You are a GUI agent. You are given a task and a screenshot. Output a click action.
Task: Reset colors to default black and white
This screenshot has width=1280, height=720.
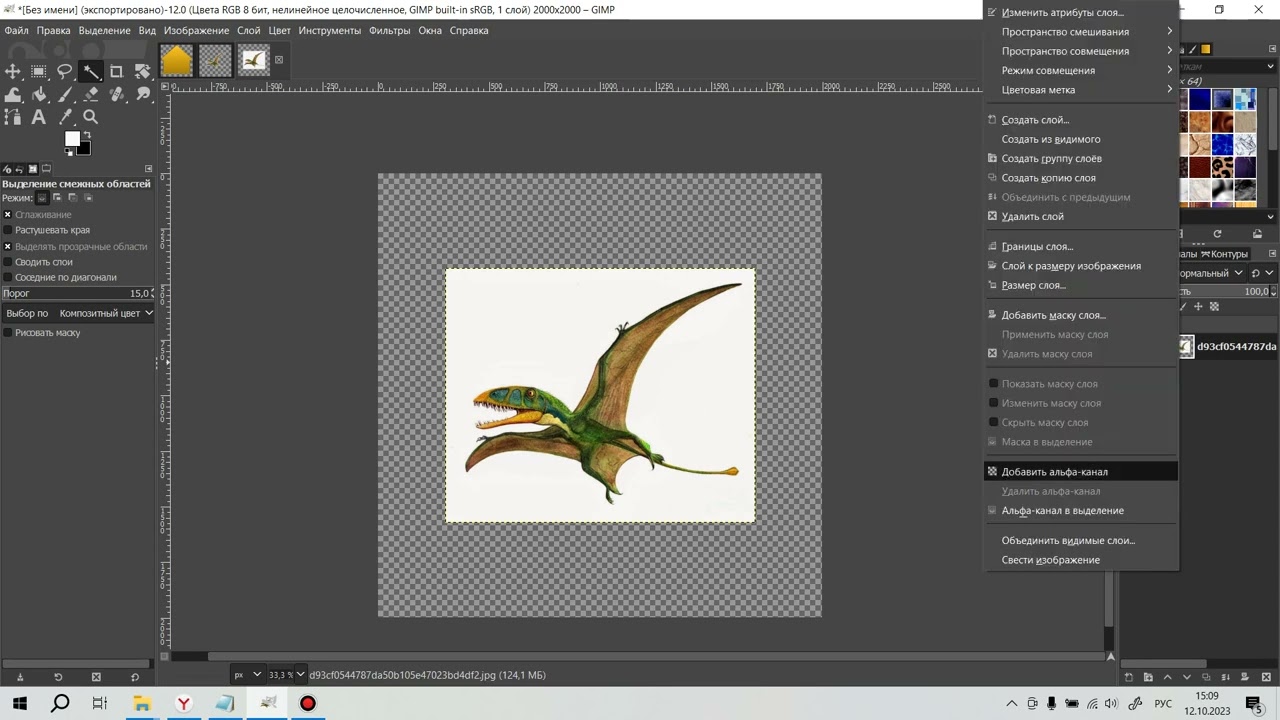(x=67, y=153)
